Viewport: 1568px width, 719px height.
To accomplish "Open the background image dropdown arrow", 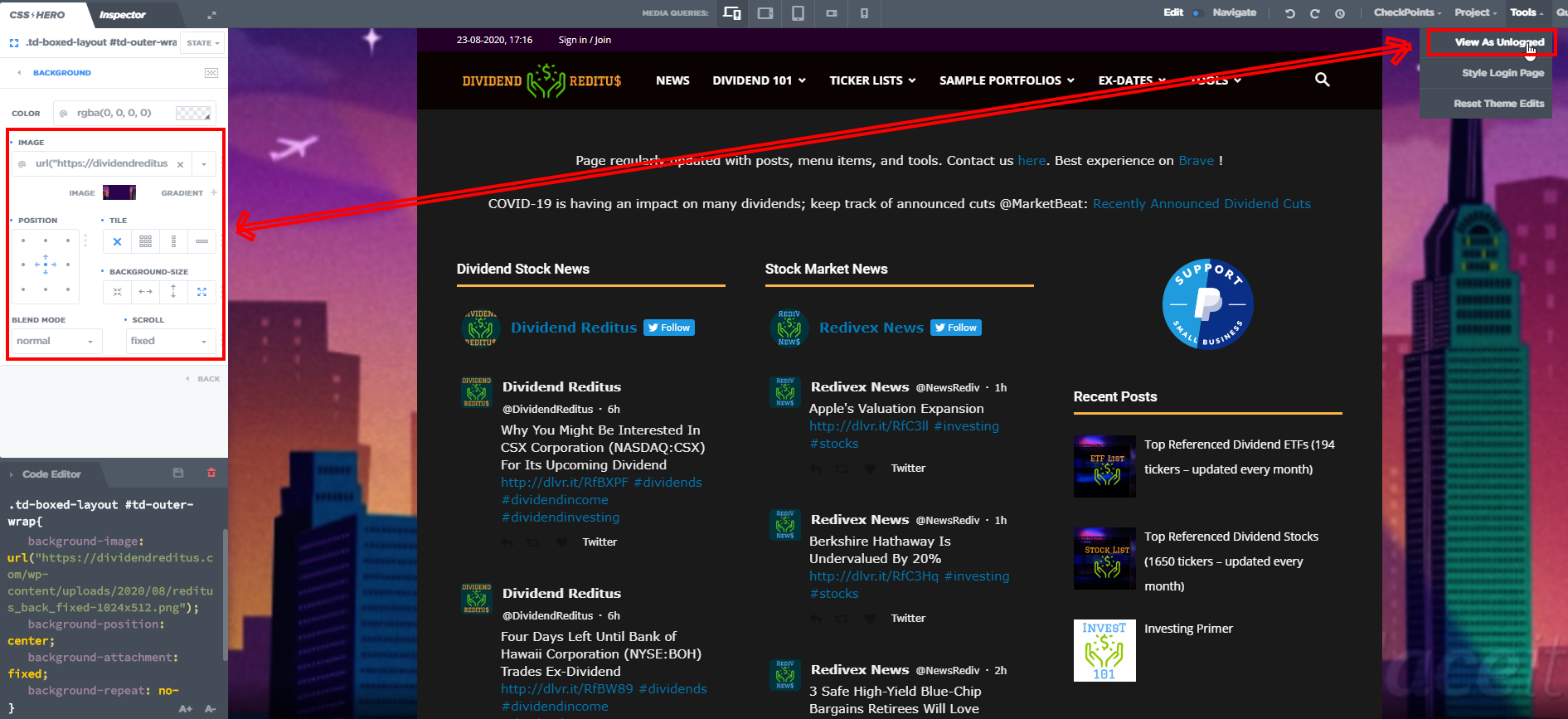I will [x=204, y=164].
